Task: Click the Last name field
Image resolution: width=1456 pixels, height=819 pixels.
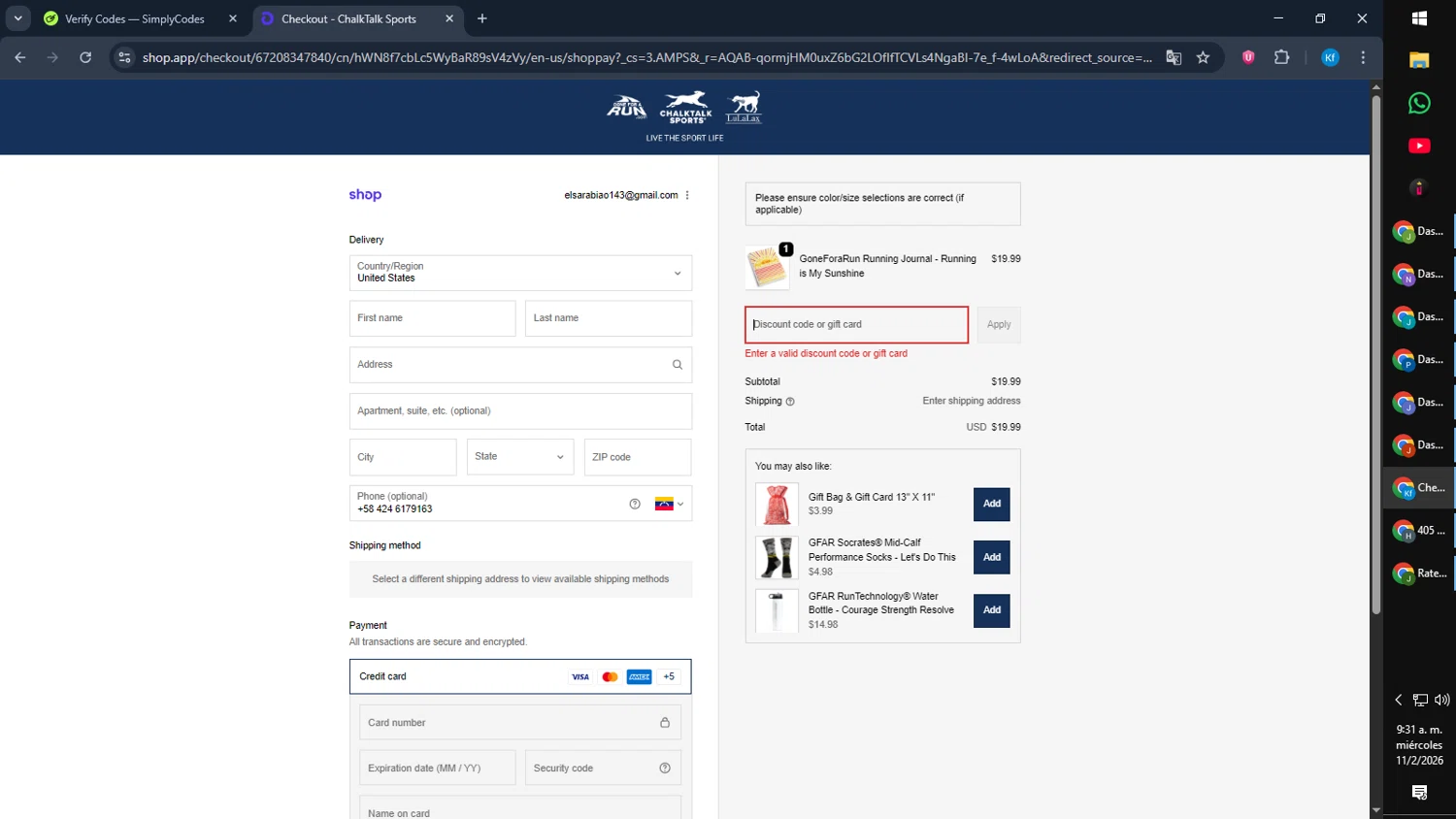Action: pos(609,318)
